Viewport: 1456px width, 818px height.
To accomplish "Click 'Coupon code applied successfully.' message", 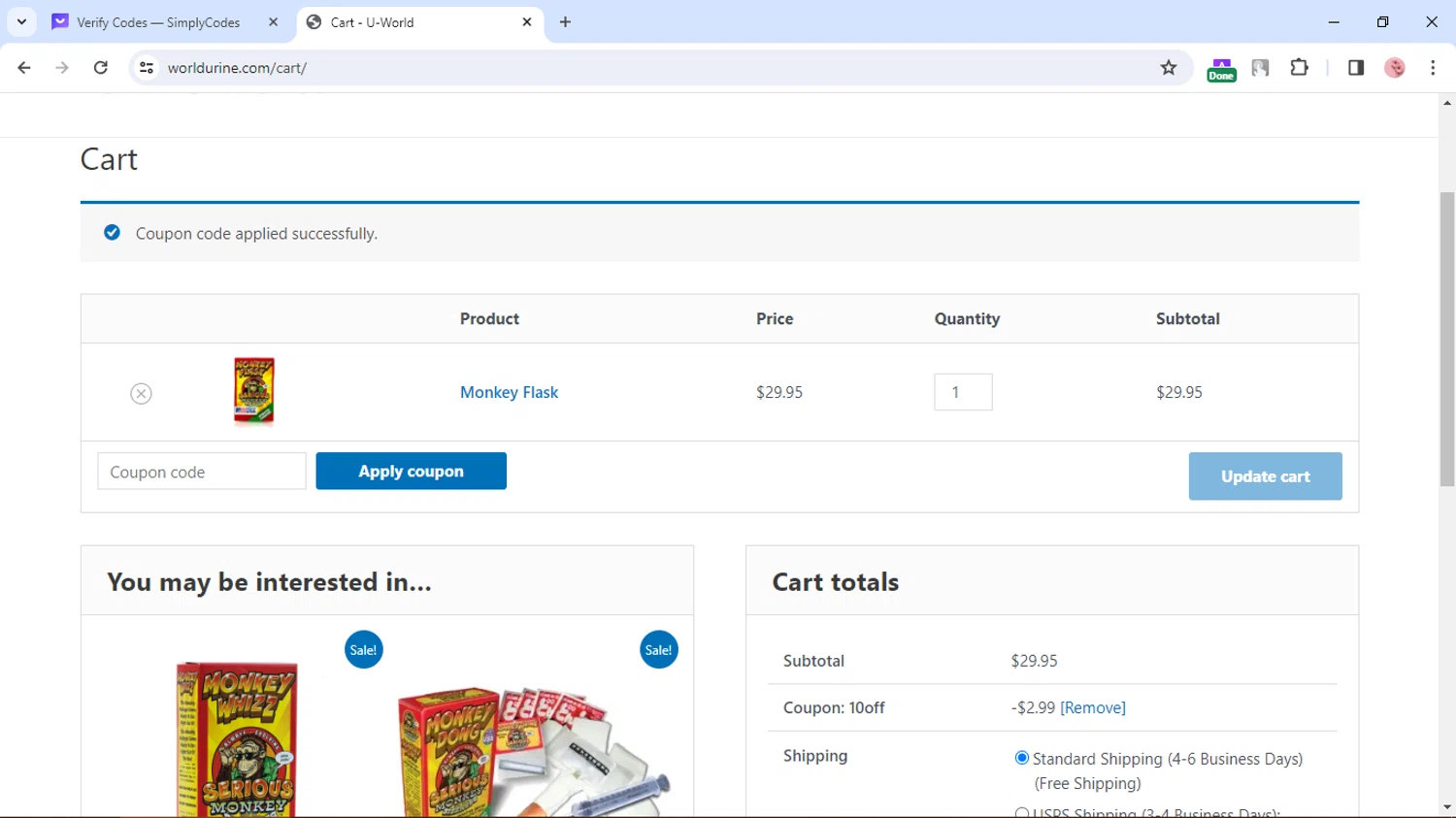I will (256, 234).
